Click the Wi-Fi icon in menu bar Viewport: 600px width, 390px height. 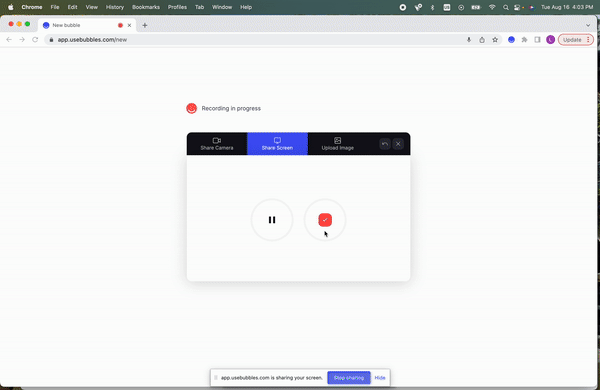[492, 7]
